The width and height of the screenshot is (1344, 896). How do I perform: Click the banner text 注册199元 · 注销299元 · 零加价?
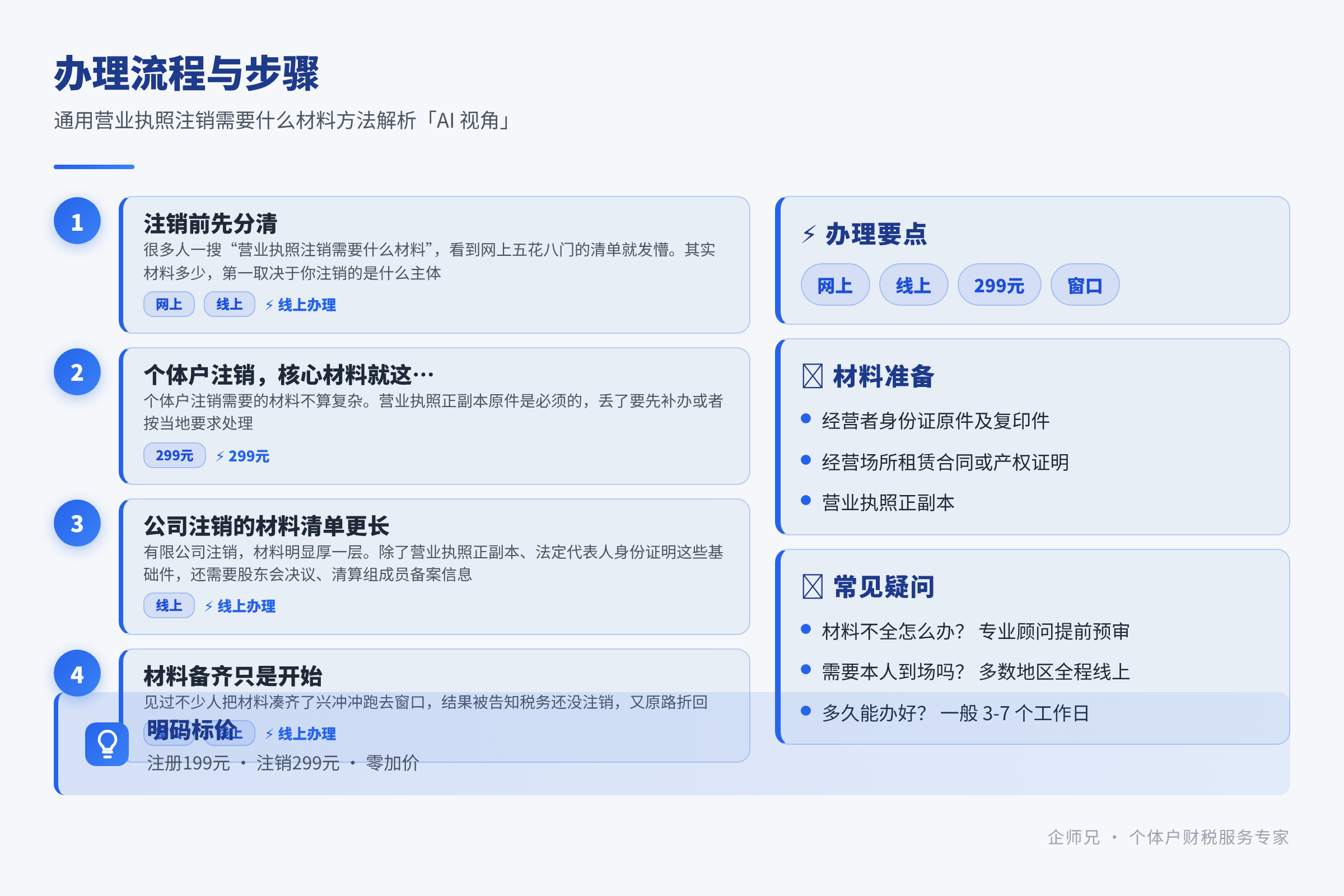click(x=283, y=763)
